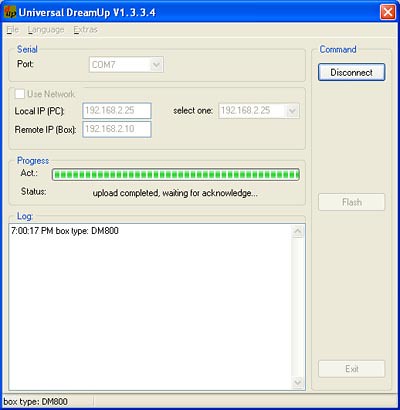Click the log scrollbar down arrow
The image size is (400, 410).
coord(297,382)
